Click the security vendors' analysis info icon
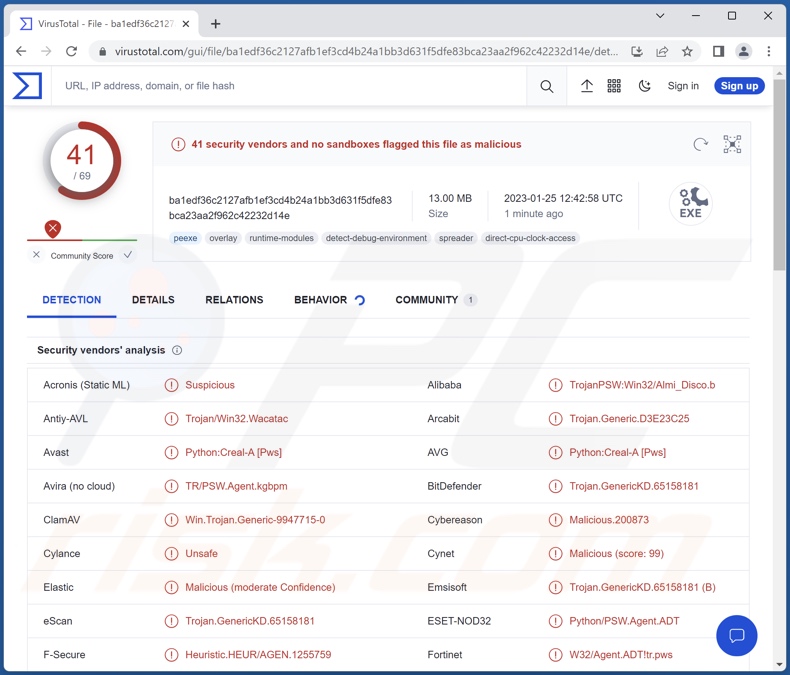790x675 pixels. click(x=177, y=350)
